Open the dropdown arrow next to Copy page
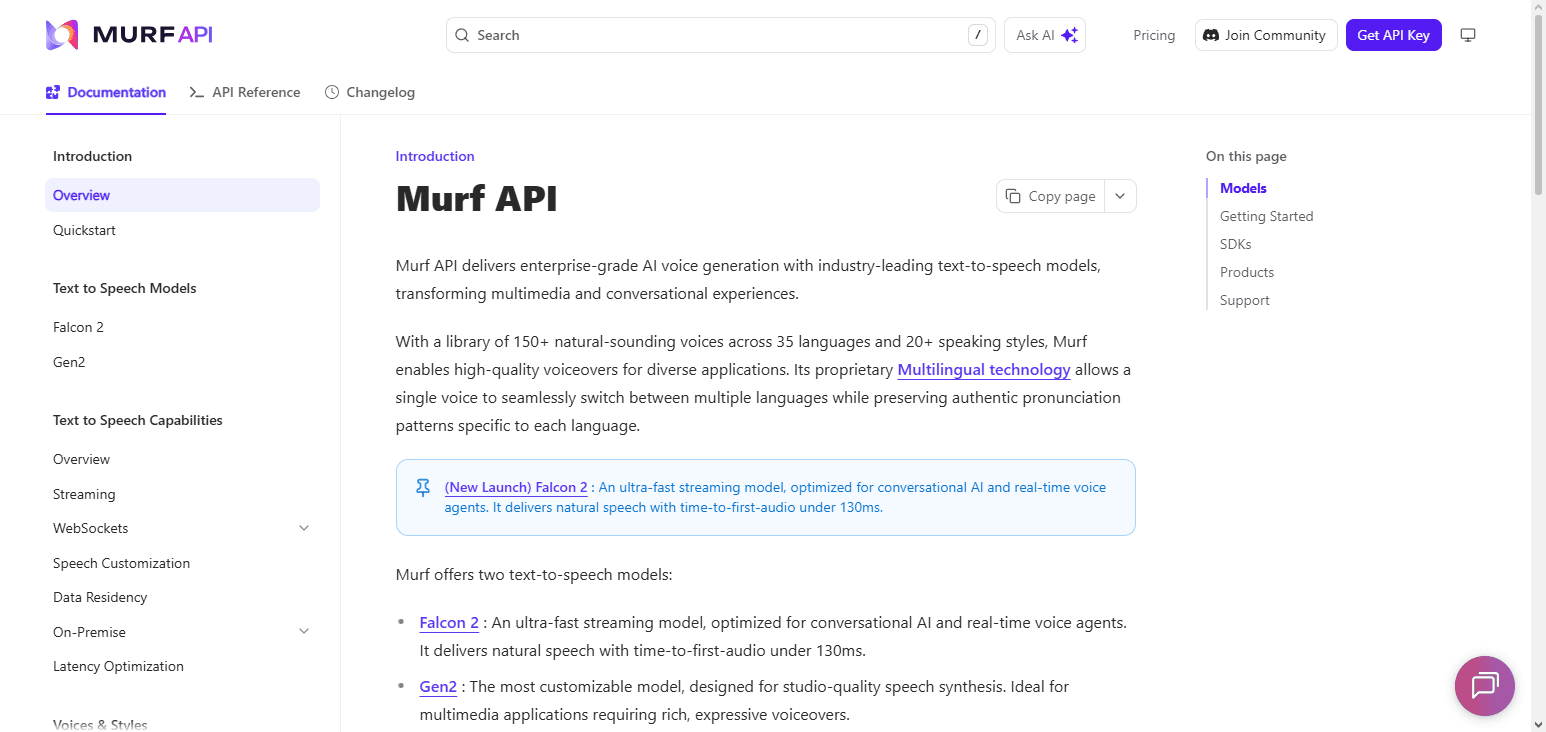Screen dimensions: 1546x732 [1120, 196]
